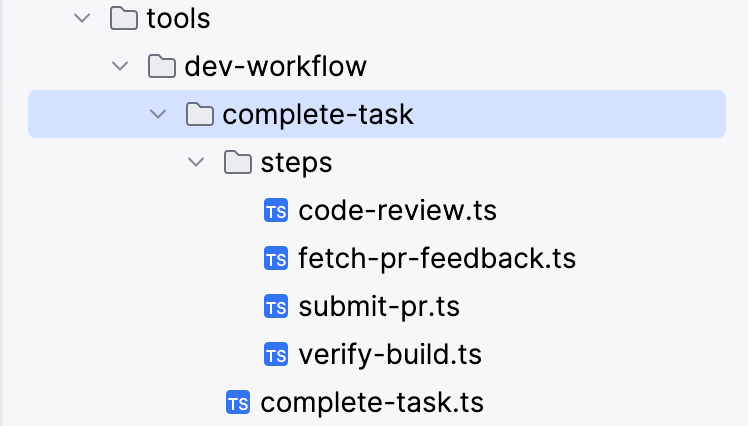
Task: Click the TypeScript icon beside code-review.ts
Action: click(276, 210)
